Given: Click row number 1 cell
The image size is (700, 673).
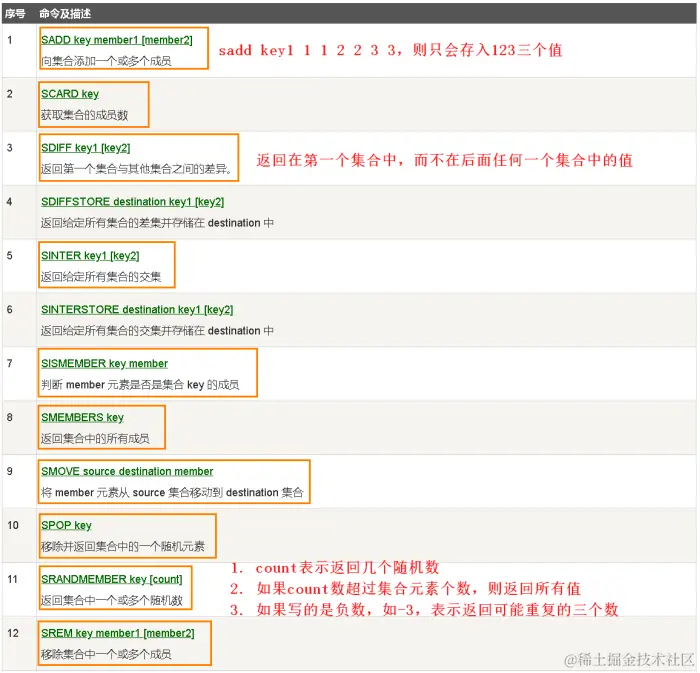Looking at the screenshot, I should pyautogui.click(x=20, y=50).
